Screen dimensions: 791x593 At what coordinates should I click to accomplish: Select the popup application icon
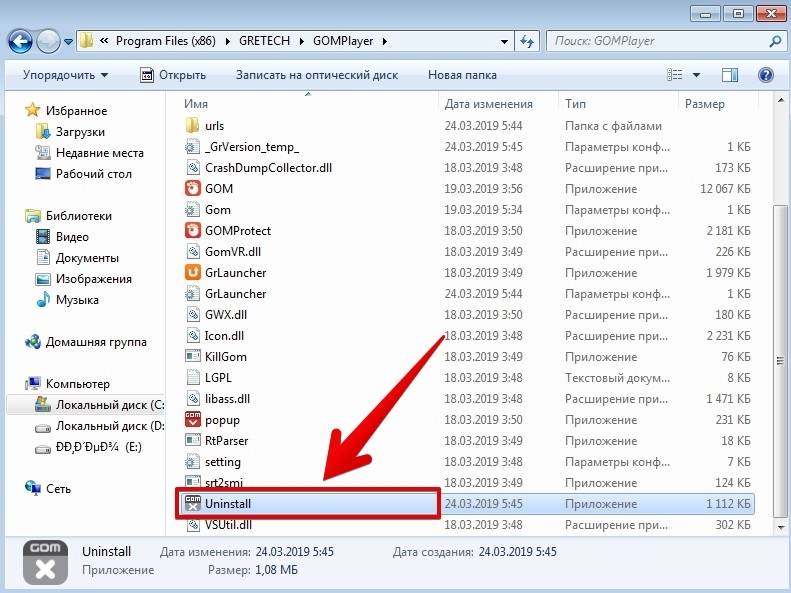[x=192, y=420]
